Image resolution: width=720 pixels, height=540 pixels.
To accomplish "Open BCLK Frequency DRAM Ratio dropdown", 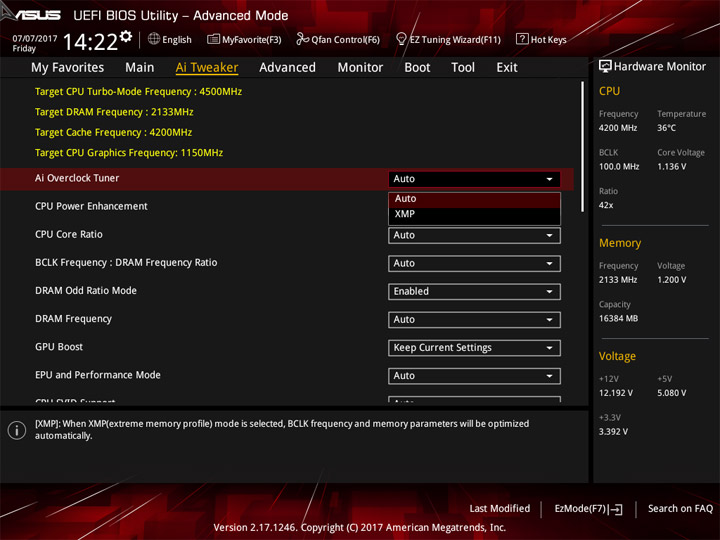I will 474,263.
